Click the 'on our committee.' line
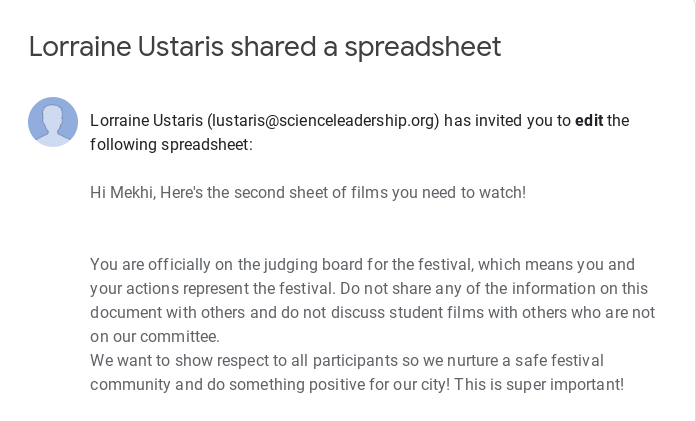The height and width of the screenshot is (421, 696). coord(154,336)
